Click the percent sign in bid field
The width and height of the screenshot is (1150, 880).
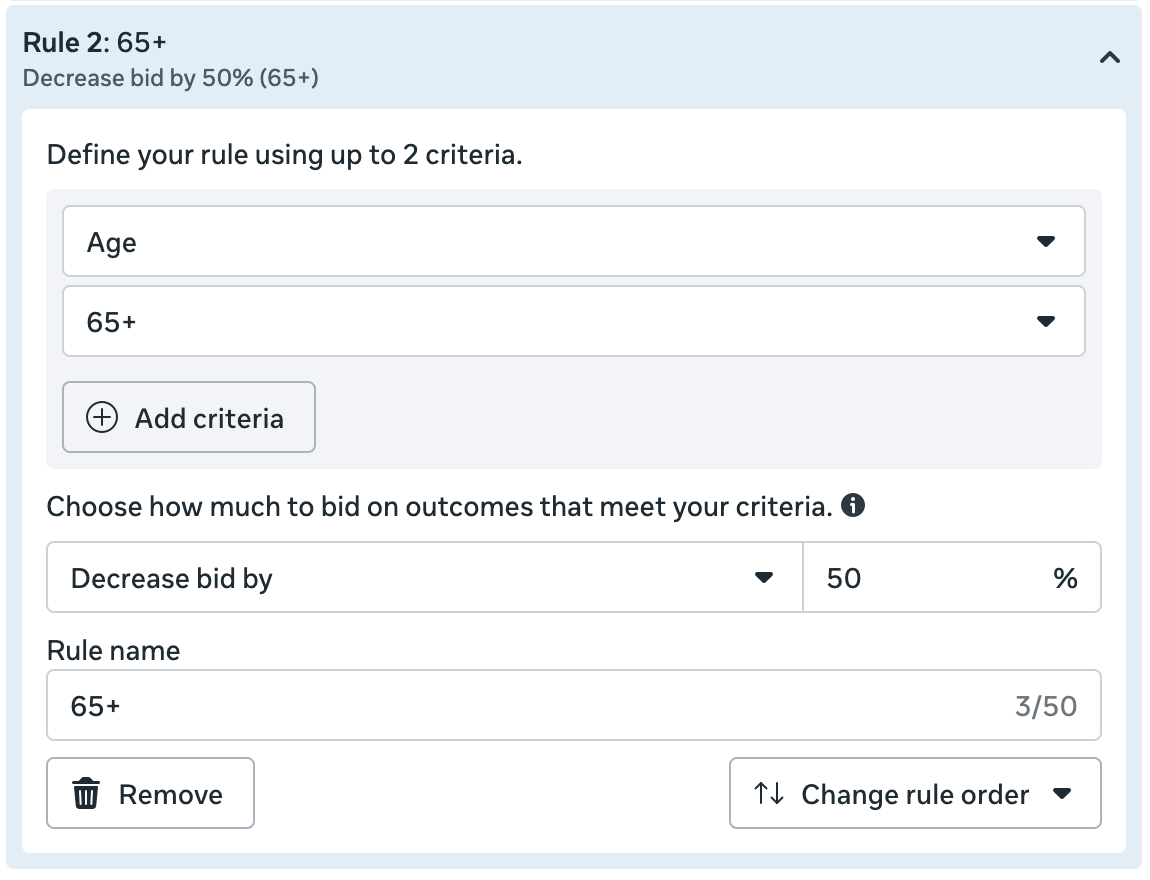[x=1065, y=578]
